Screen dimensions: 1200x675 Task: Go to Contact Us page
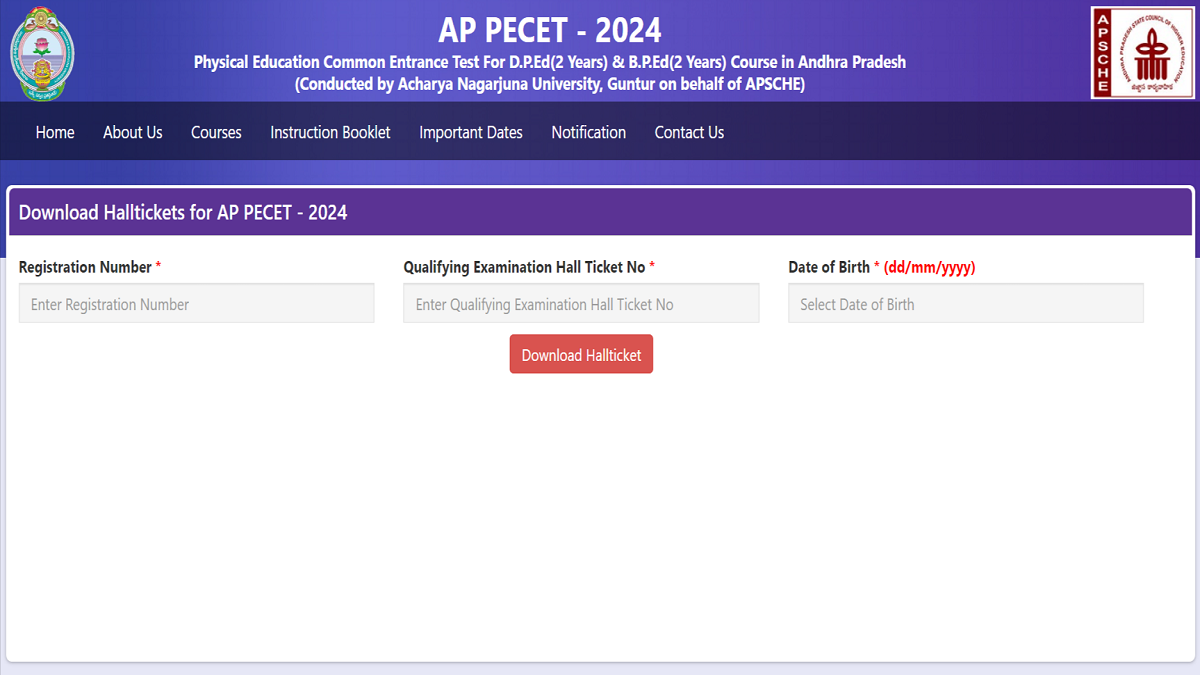pyautogui.click(x=689, y=132)
